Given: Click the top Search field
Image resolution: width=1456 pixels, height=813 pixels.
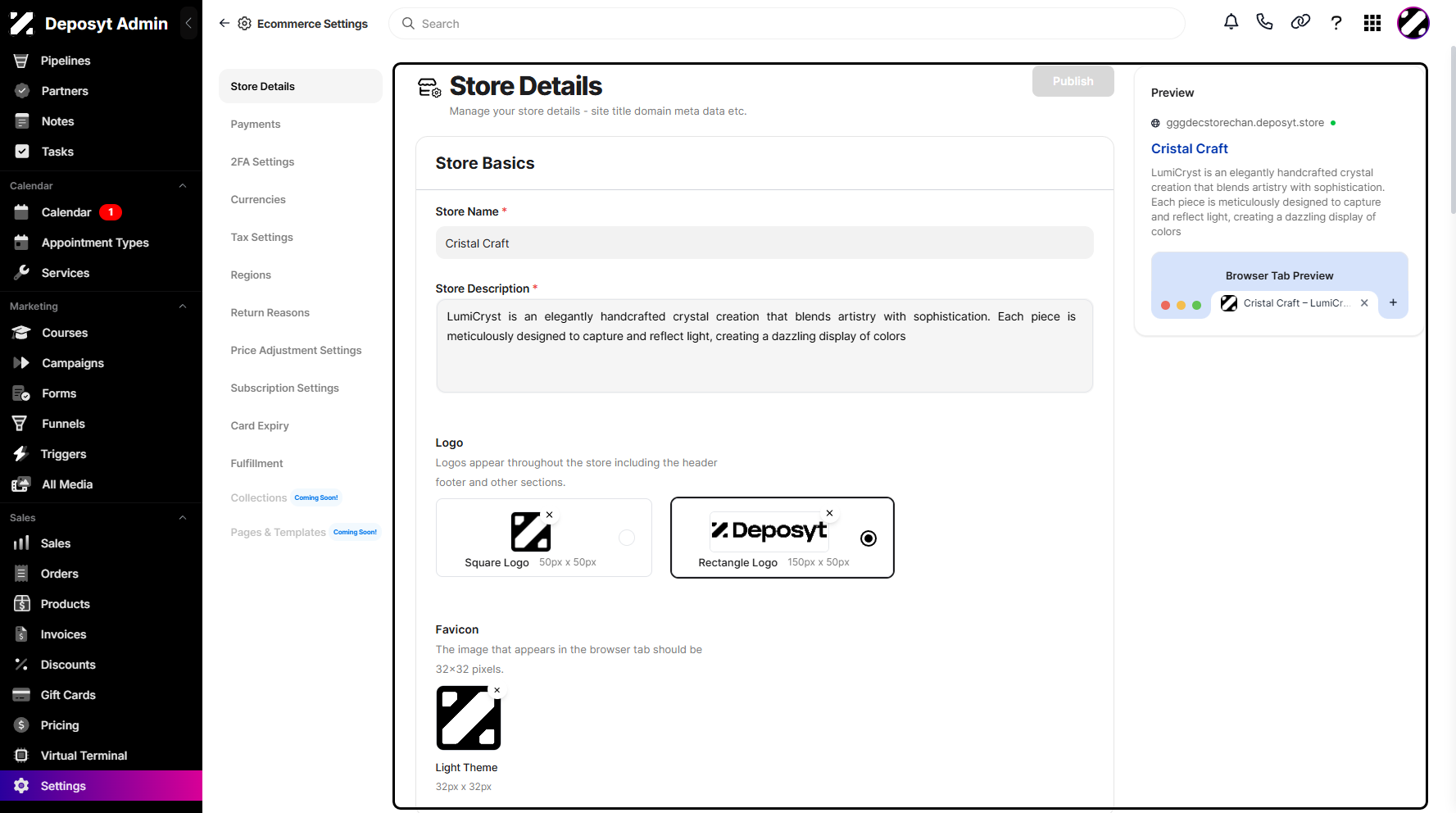Looking at the screenshot, I should (x=787, y=24).
